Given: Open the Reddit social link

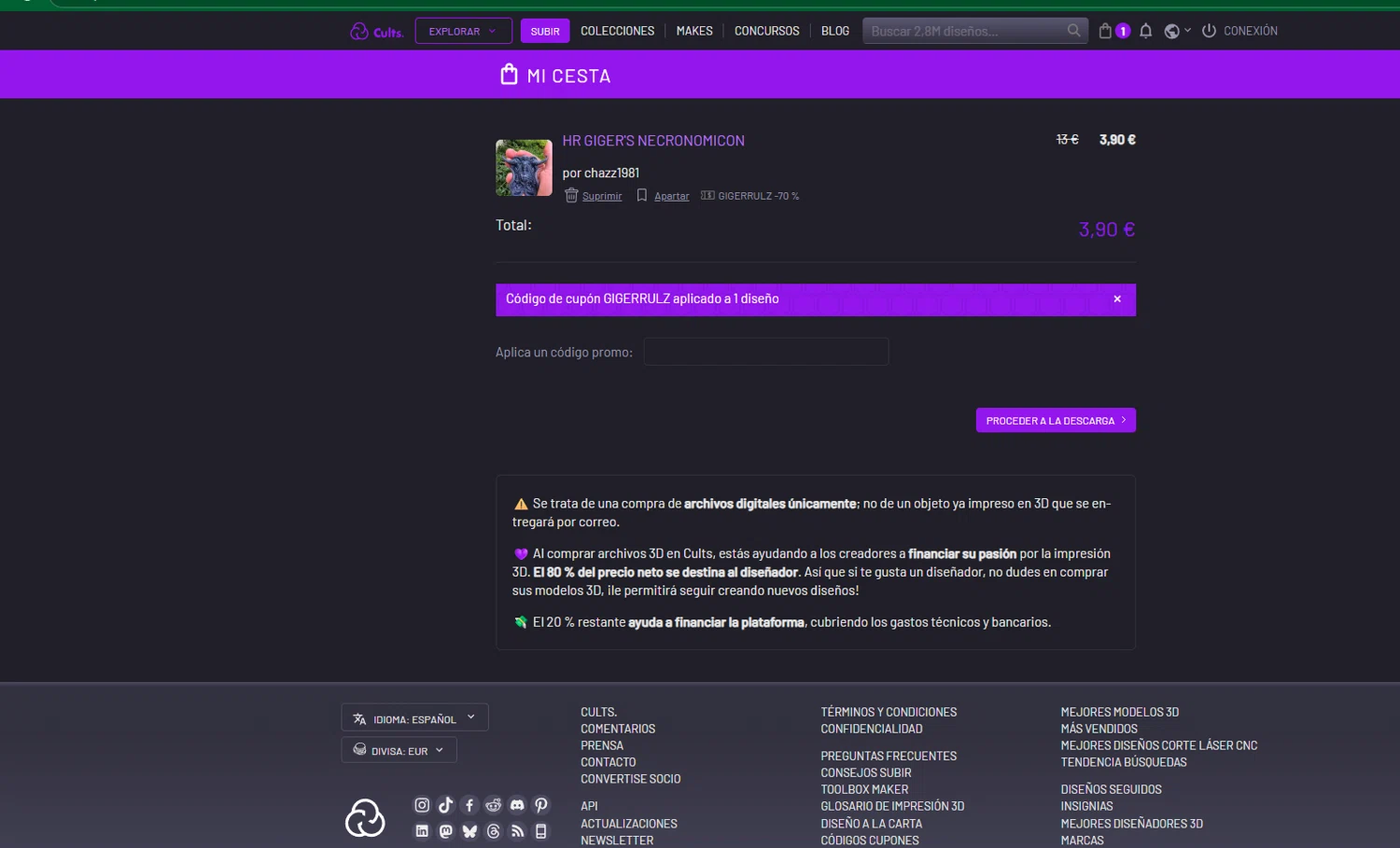Looking at the screenshot, I should click(494, 805).
